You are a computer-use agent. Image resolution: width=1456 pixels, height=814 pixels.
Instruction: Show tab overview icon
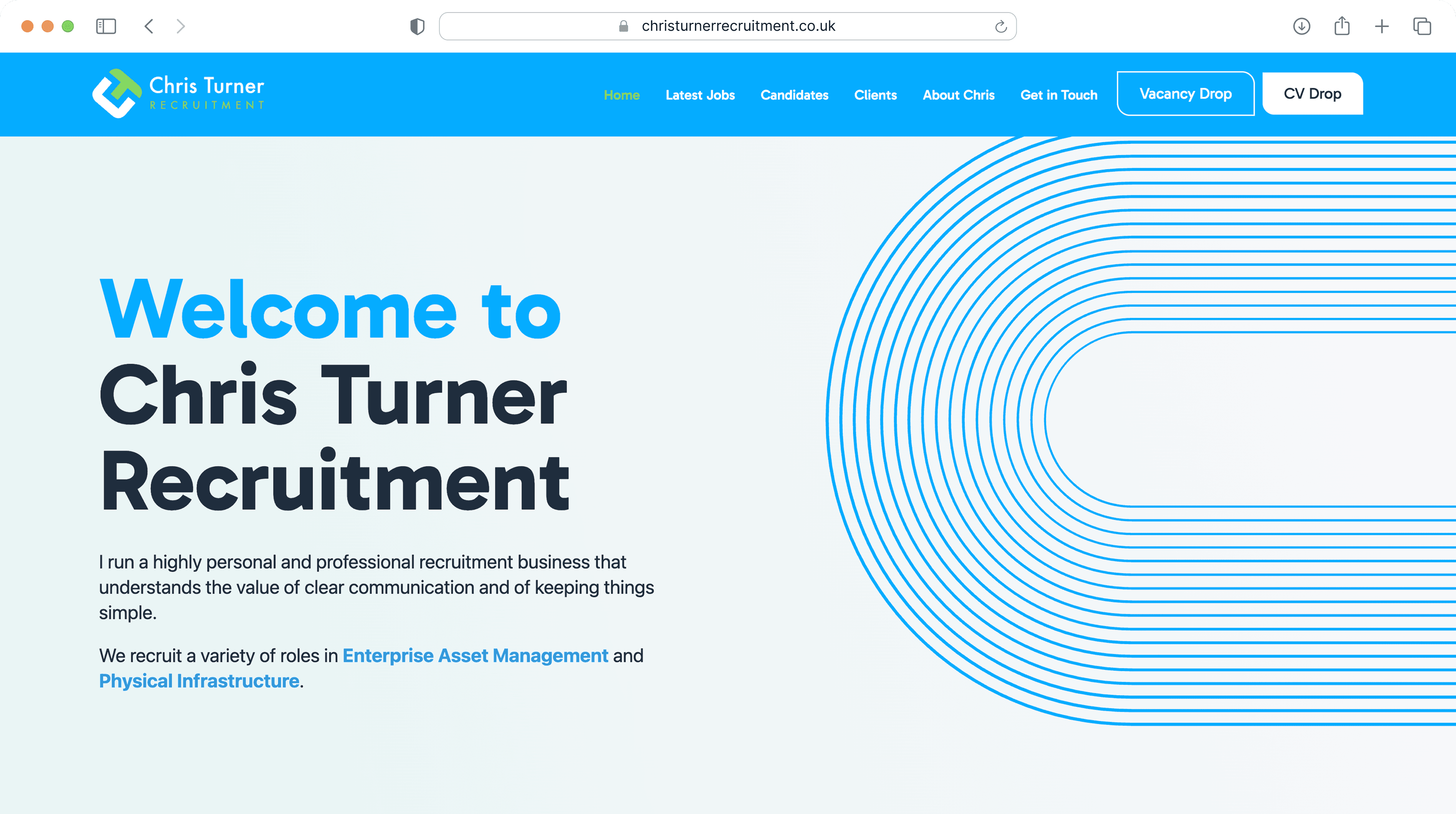[x=1421, y=26]
